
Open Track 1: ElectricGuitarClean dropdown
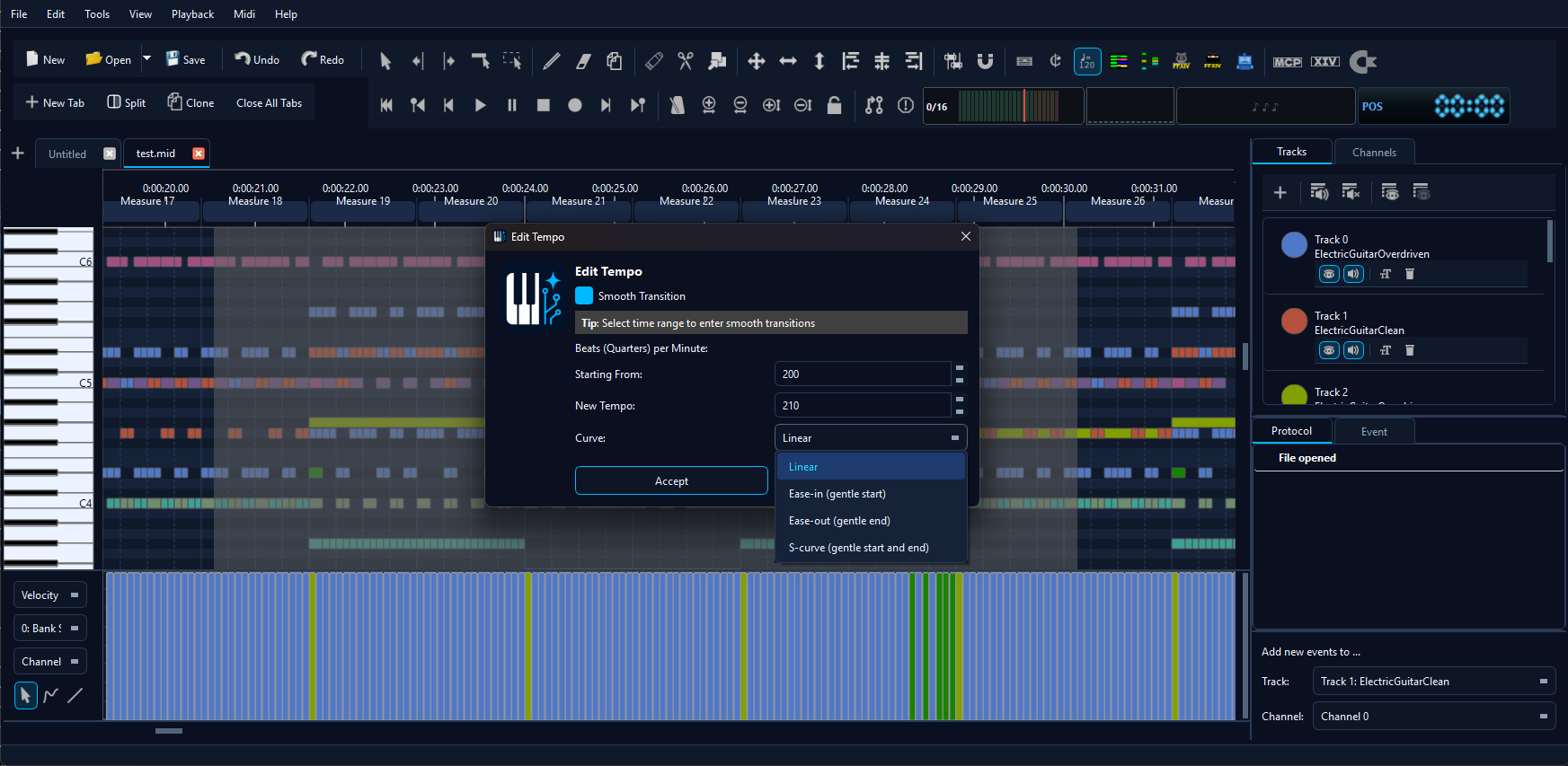tap(1434, 682)
